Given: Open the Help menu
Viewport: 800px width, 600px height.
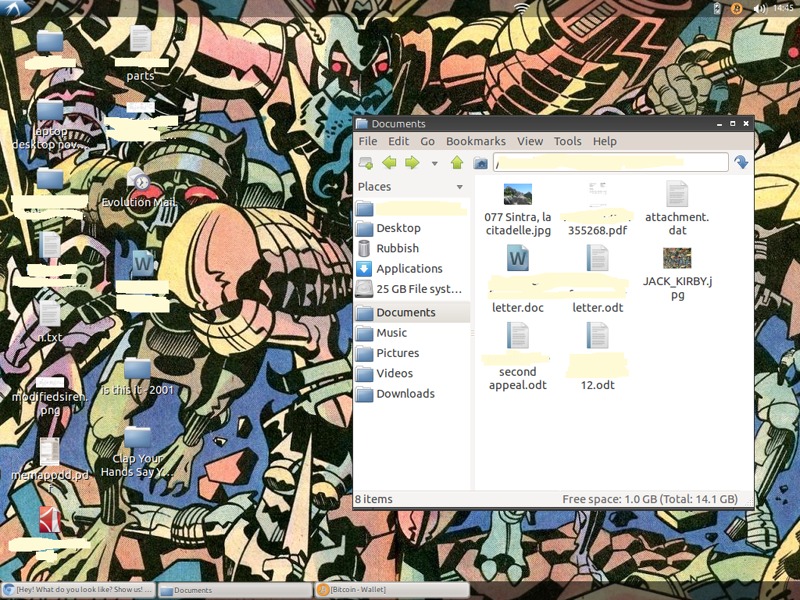Looking at the screenshot, I should 605,141.
